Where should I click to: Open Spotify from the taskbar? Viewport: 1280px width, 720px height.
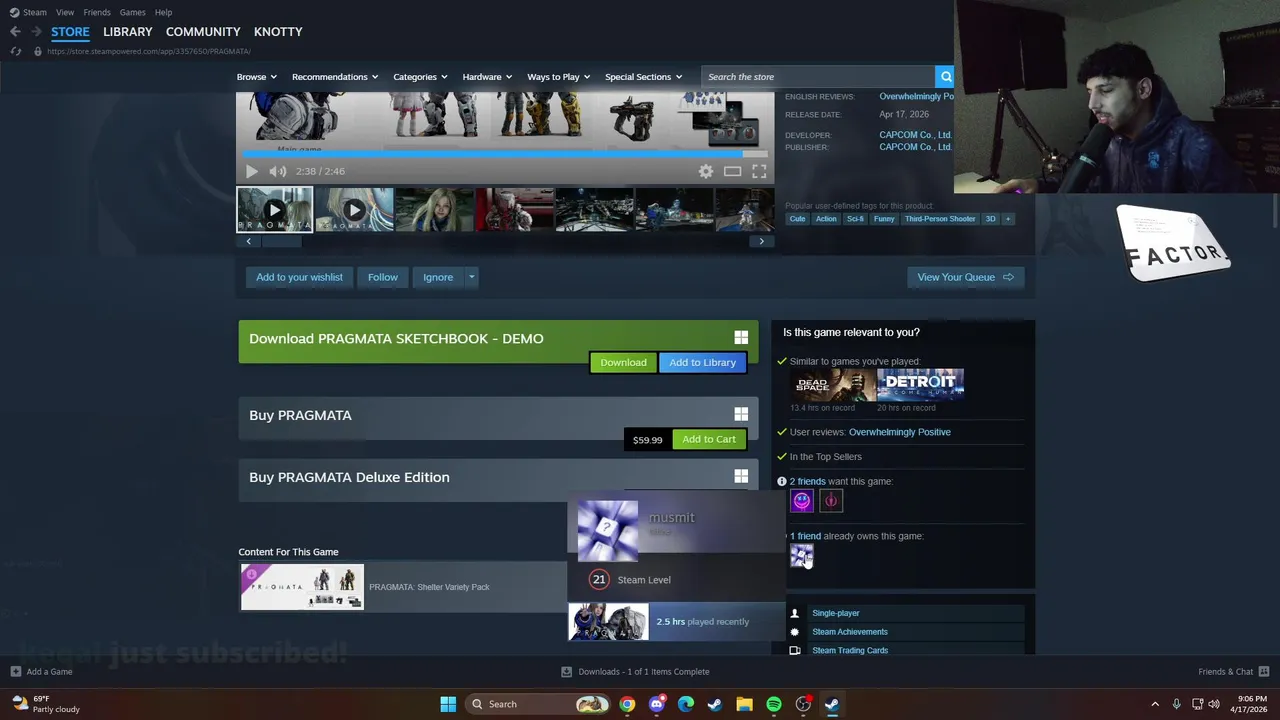pyautogui.click(x=774, y=704)
